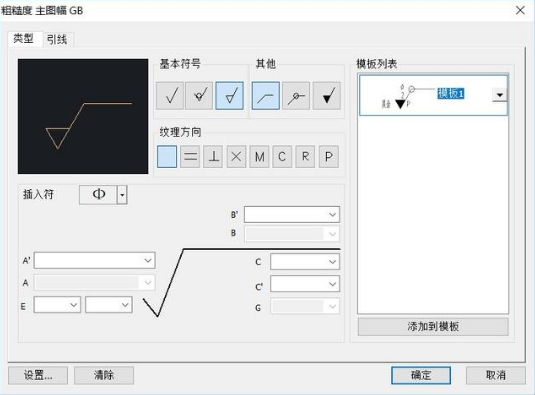Screen dimensions: 535x395
Task: Select M texture direction
Action: (259, 157)
